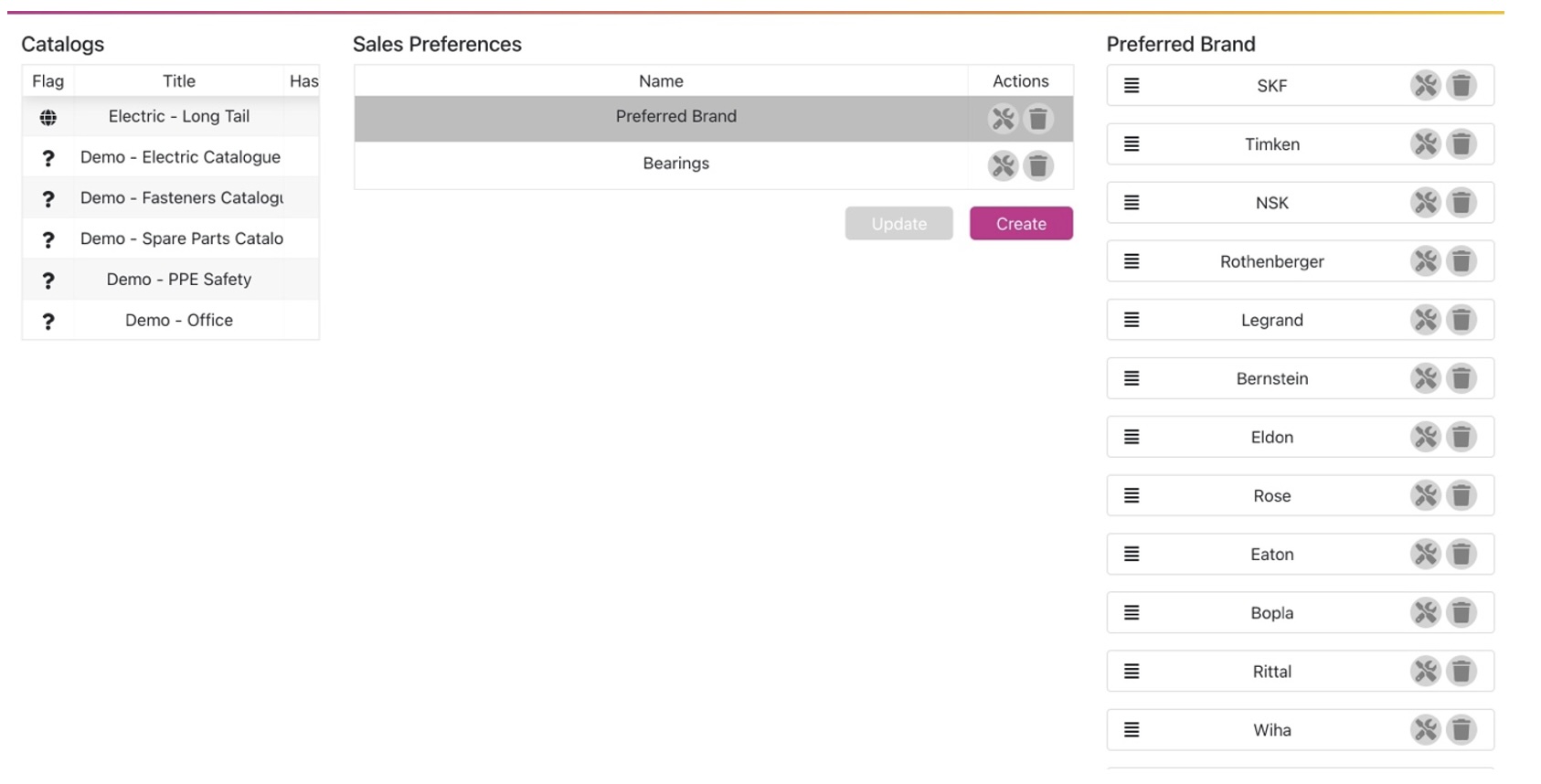This screenshot has height=784, width=1541.
Task: Select the Preferred Brand preference row
Action: (714, 119)
